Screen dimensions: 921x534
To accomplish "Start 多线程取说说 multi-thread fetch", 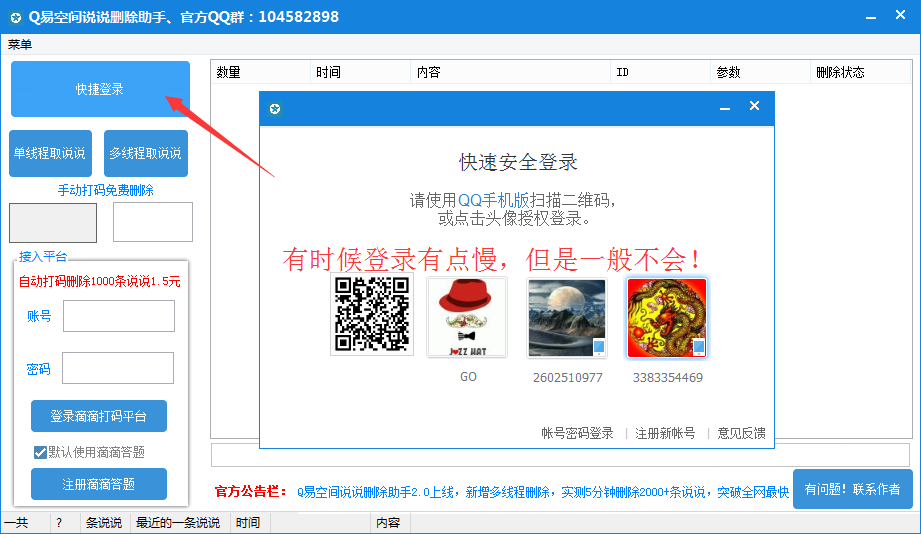I will coord(146,153).
